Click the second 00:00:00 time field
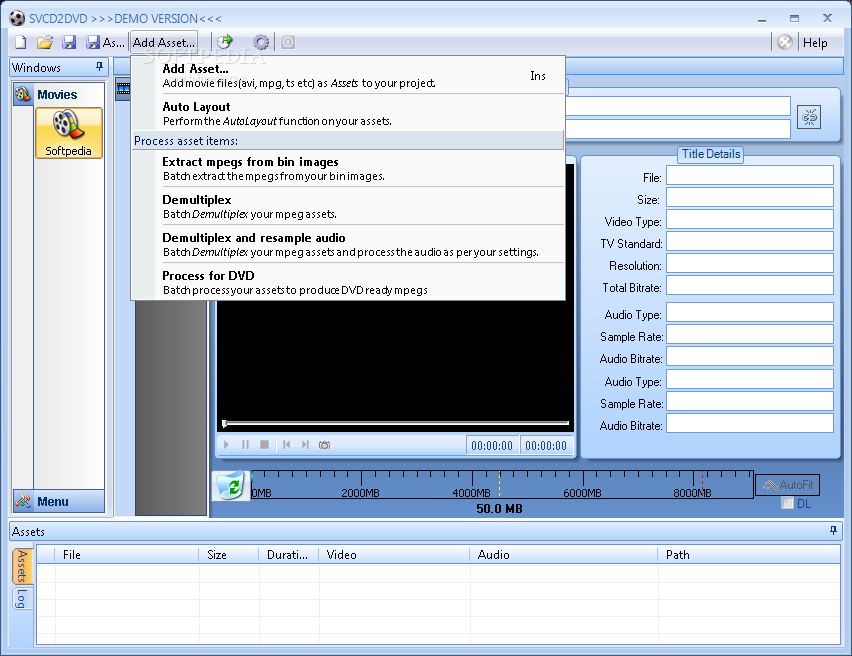 tap(546, 446)
